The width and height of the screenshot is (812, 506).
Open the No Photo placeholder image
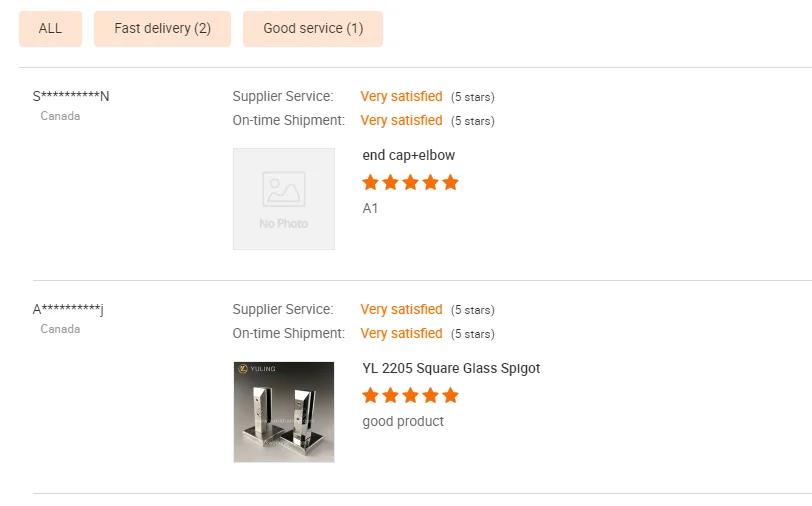pyautogui.click(x=284, y=199)
